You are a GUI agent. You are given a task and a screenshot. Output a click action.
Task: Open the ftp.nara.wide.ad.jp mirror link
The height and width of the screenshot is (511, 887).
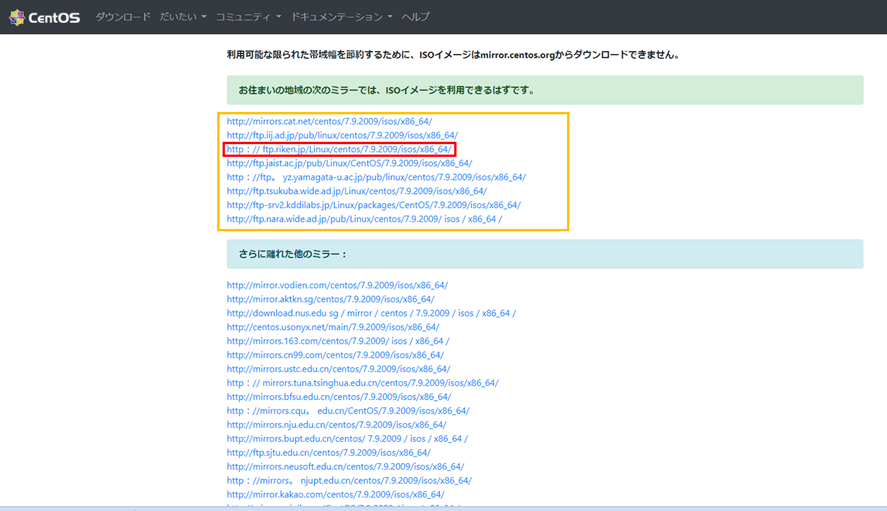pyautogui.click(x=364, y=219)
